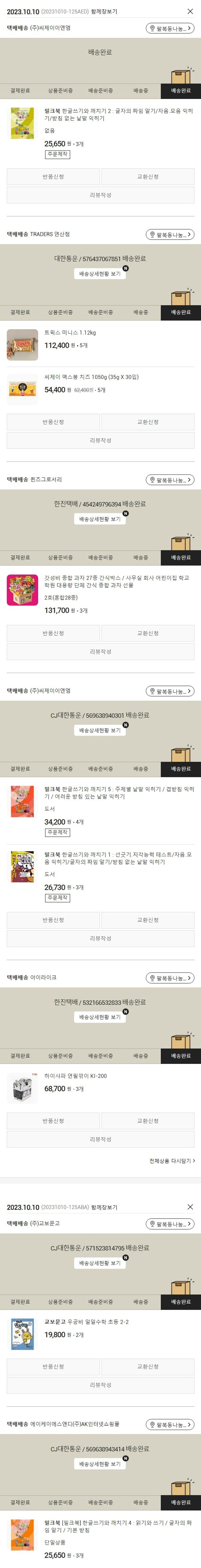The image size is (201, 1568).
Task: Click 리뷰작성 for 갓성비 종합 과자 order
Action: pos(100,651)
